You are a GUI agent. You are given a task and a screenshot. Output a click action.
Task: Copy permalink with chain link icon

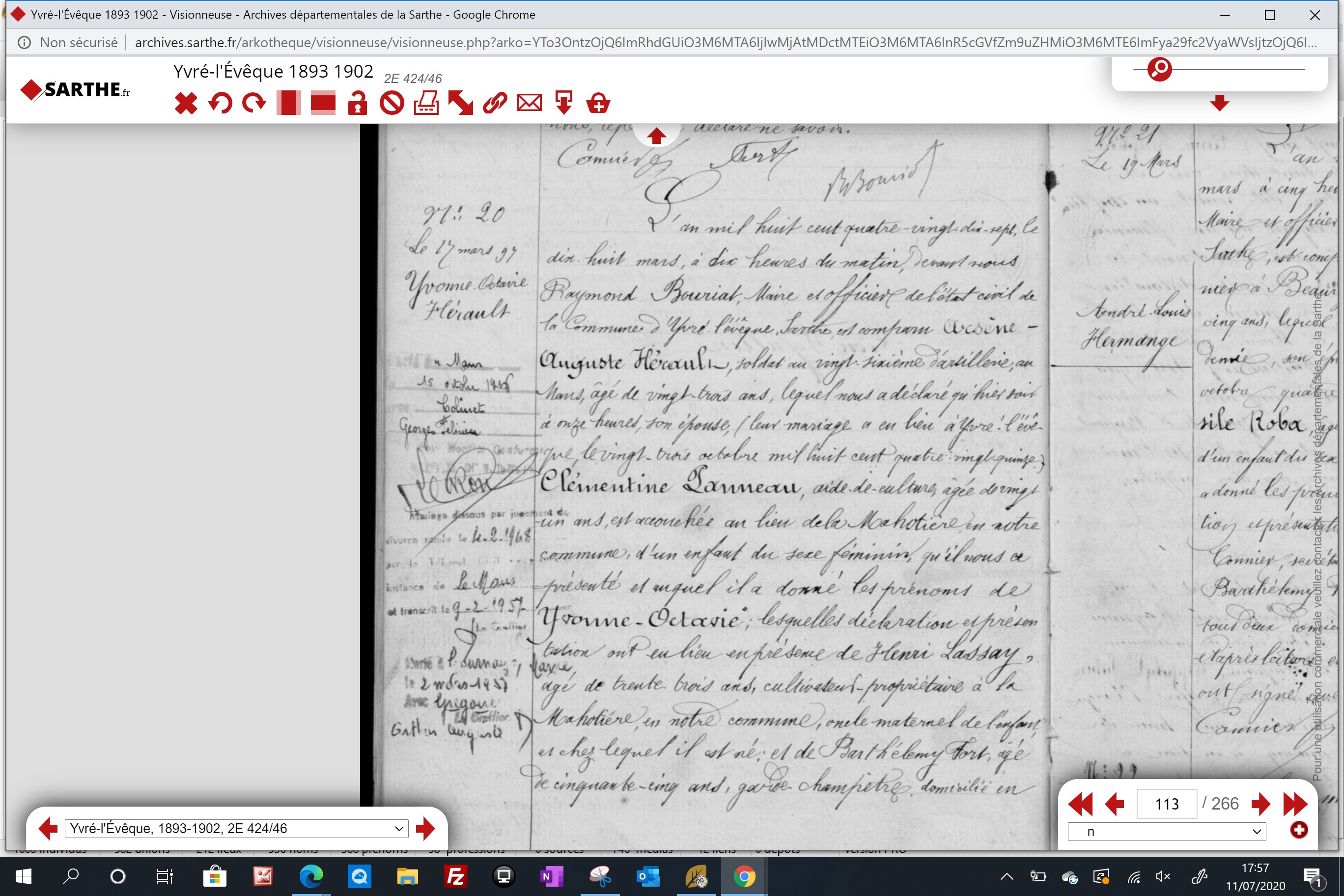[x=495, y=104]
